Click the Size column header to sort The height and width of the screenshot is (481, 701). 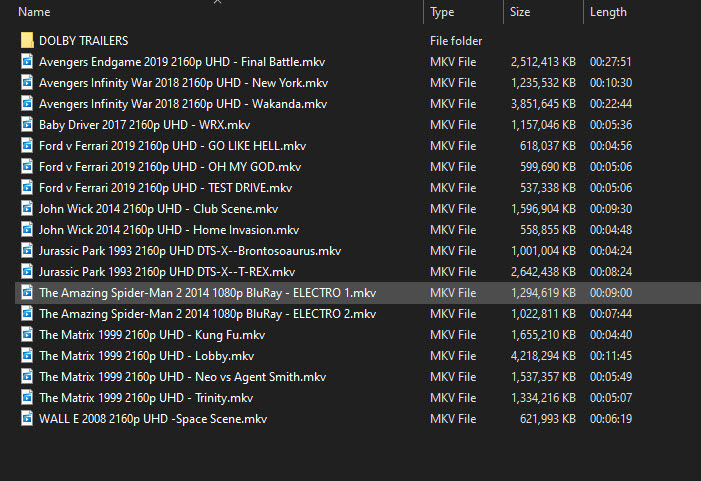click(x=520, y=13)
